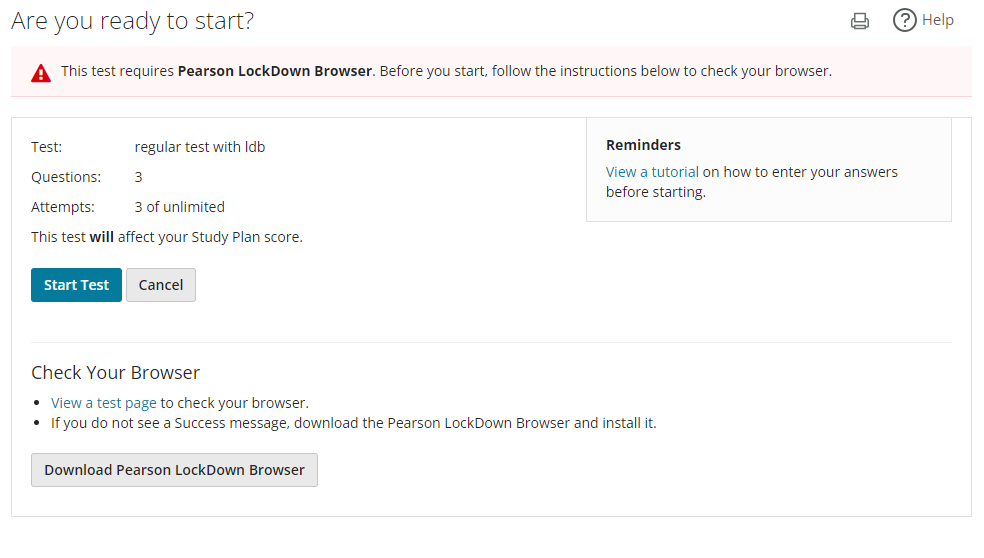Screen dimensions: 984x558
Task: Click the red warning triangle icon
Action: point(41,72)
